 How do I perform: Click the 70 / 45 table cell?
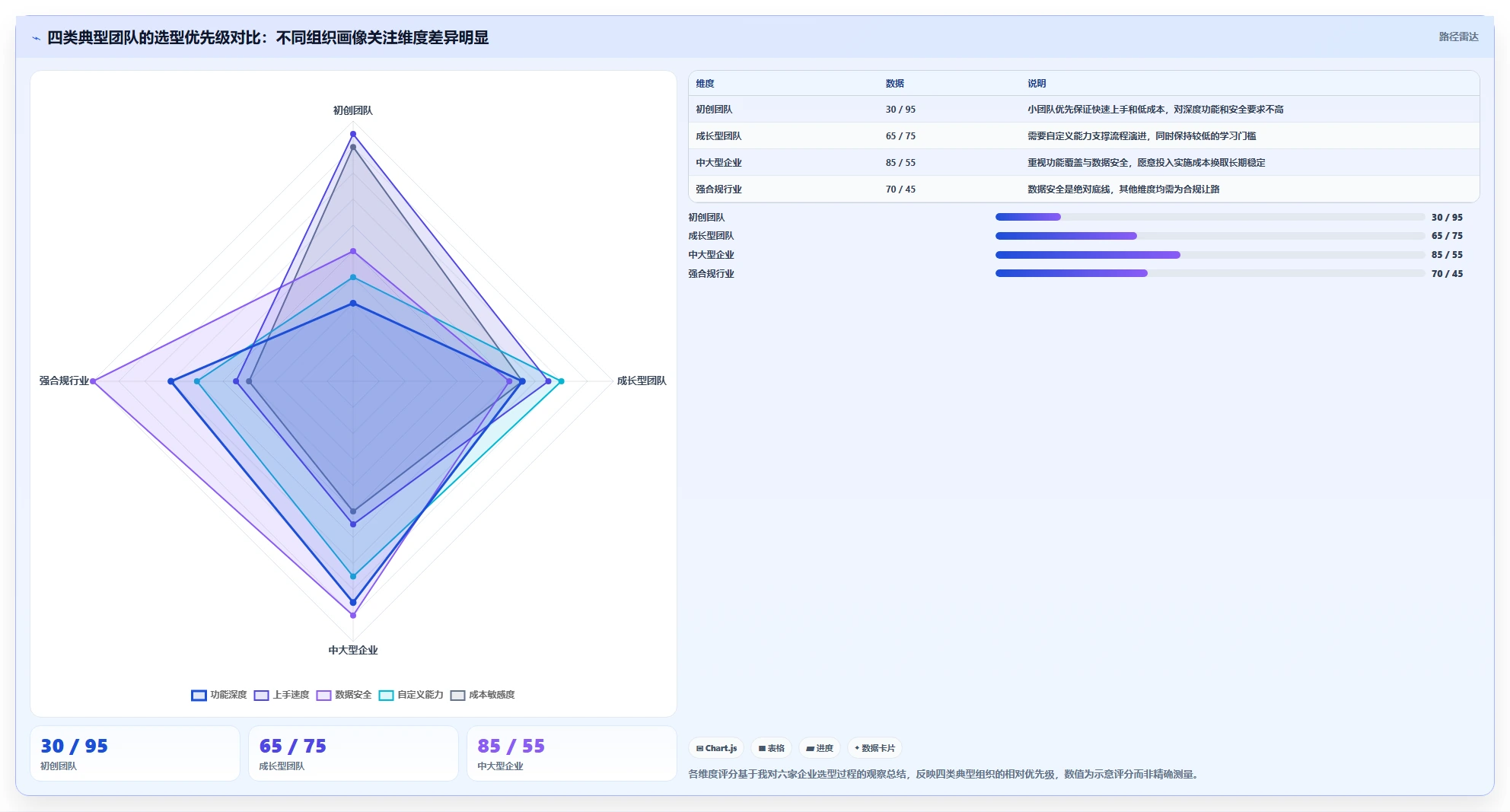900,189
